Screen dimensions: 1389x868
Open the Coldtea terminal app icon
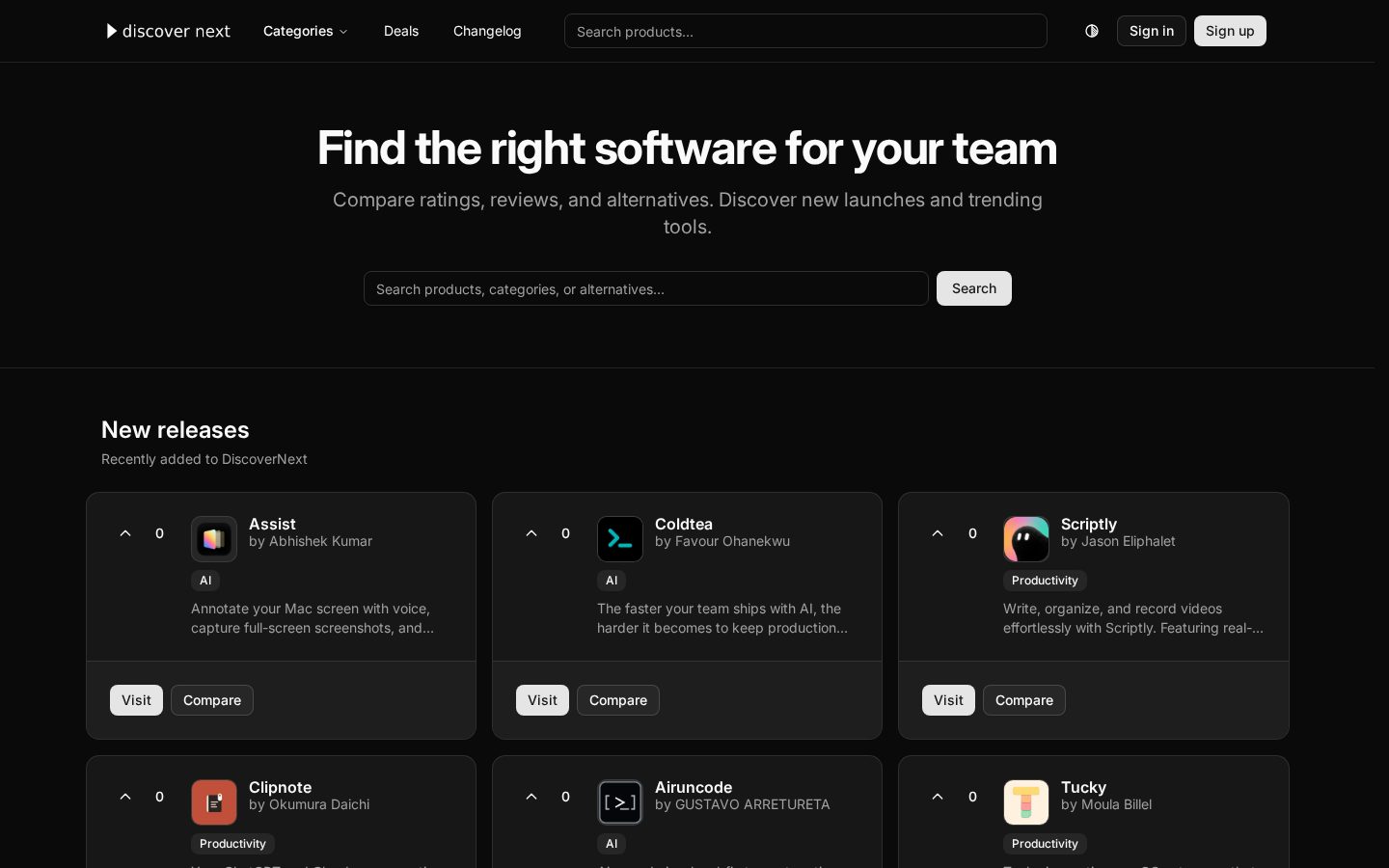(x=620, y=539)
